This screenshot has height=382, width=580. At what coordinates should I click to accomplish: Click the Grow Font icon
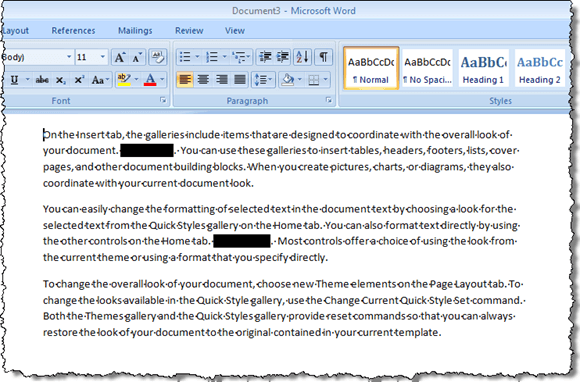119,57
